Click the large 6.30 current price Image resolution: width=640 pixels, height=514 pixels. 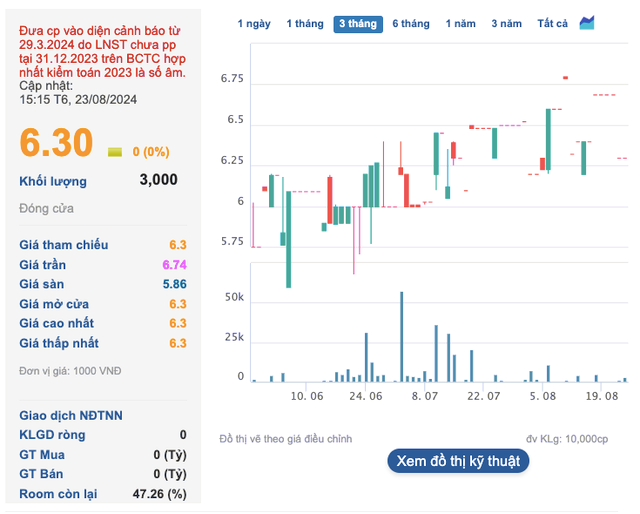pos(57,144)
